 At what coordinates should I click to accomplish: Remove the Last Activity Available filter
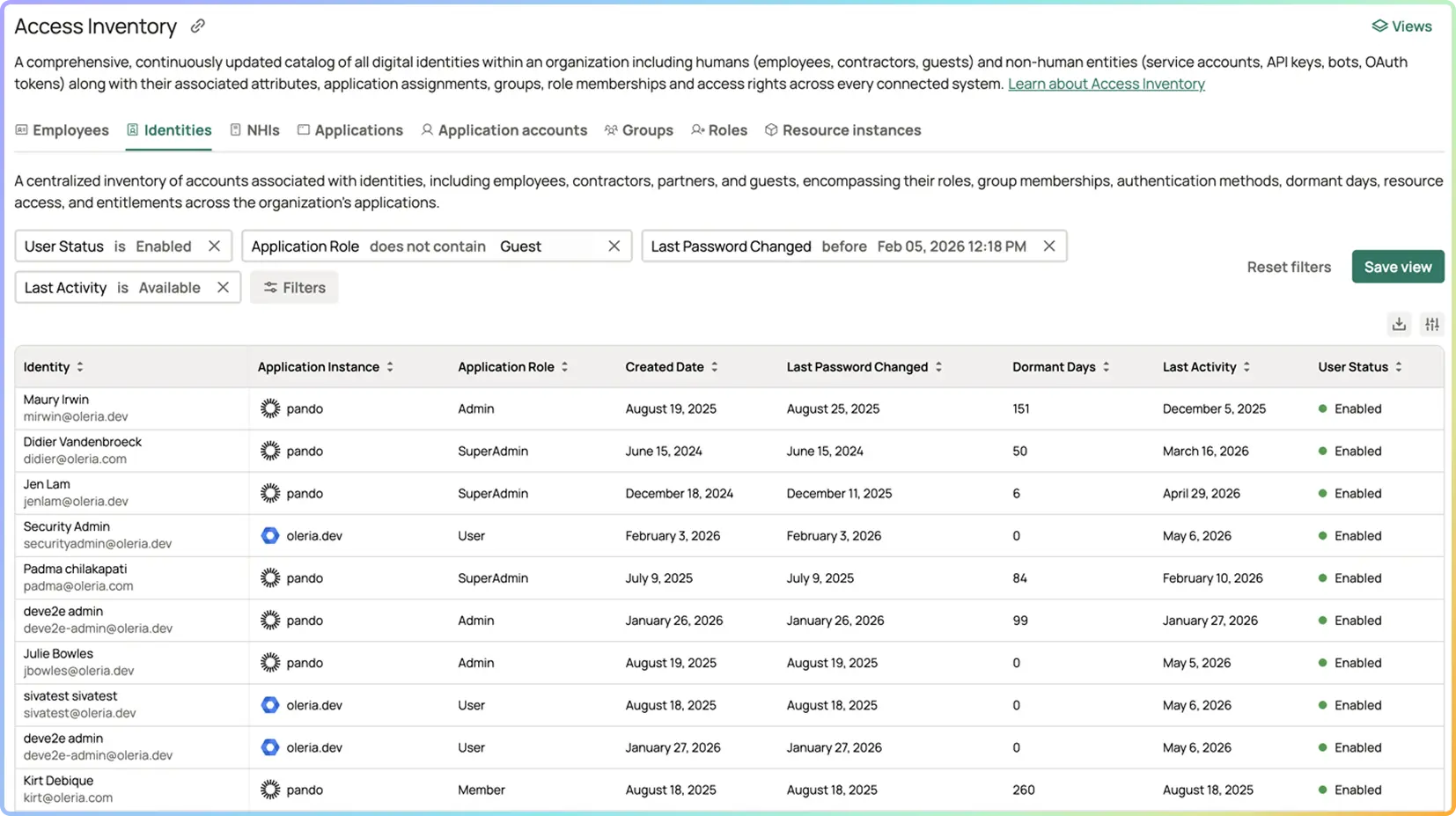(223, 288)
